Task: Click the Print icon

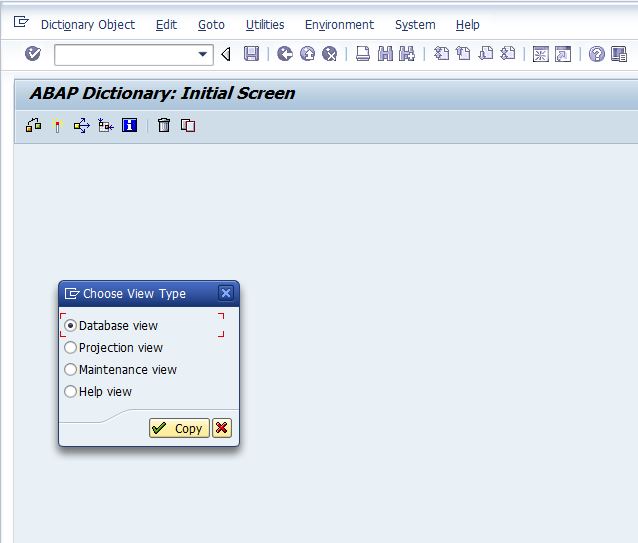Action: click(363, 54)
